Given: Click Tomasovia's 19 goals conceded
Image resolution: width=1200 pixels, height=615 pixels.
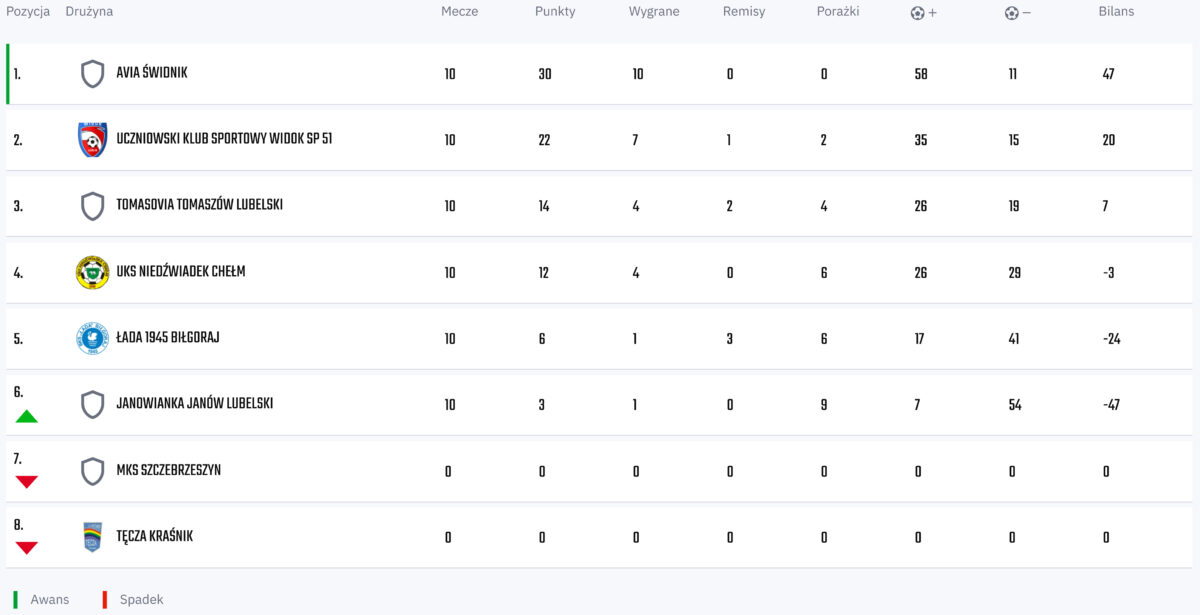Looking at the screenshot, I should [1014, 206].
